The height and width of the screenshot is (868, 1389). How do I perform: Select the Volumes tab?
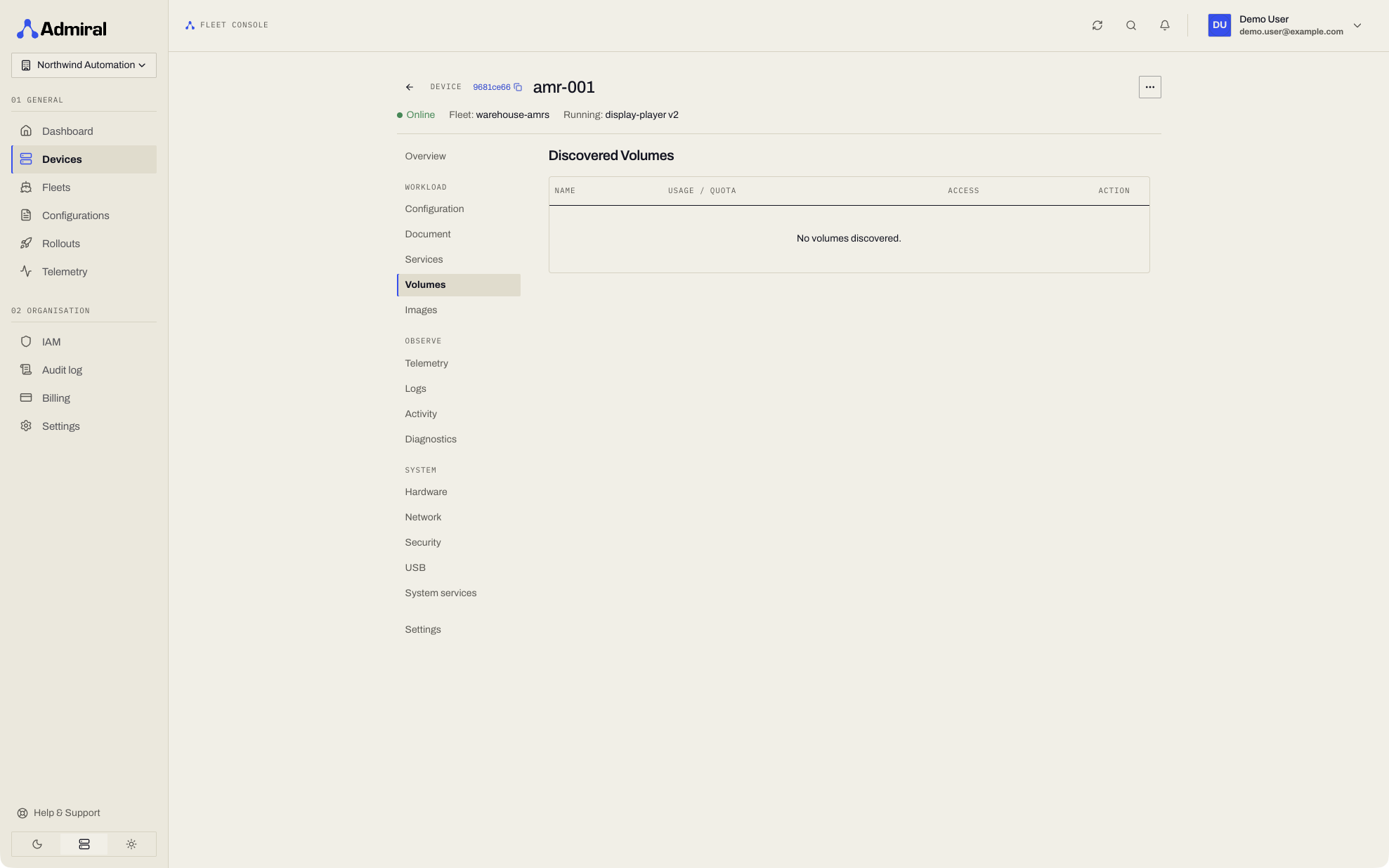coord(459,285)
